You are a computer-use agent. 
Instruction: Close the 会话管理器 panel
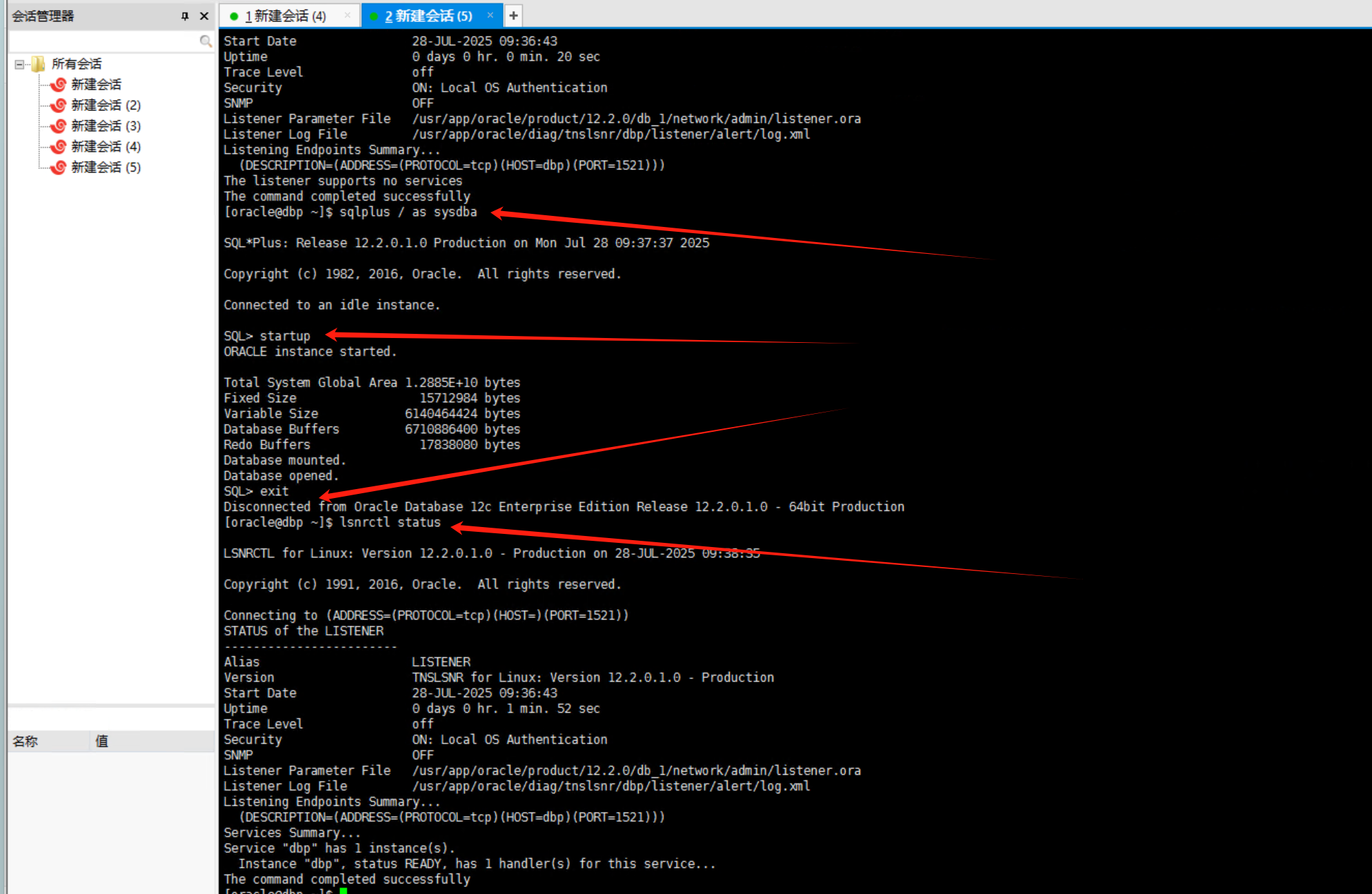click(x=204, y=16)
